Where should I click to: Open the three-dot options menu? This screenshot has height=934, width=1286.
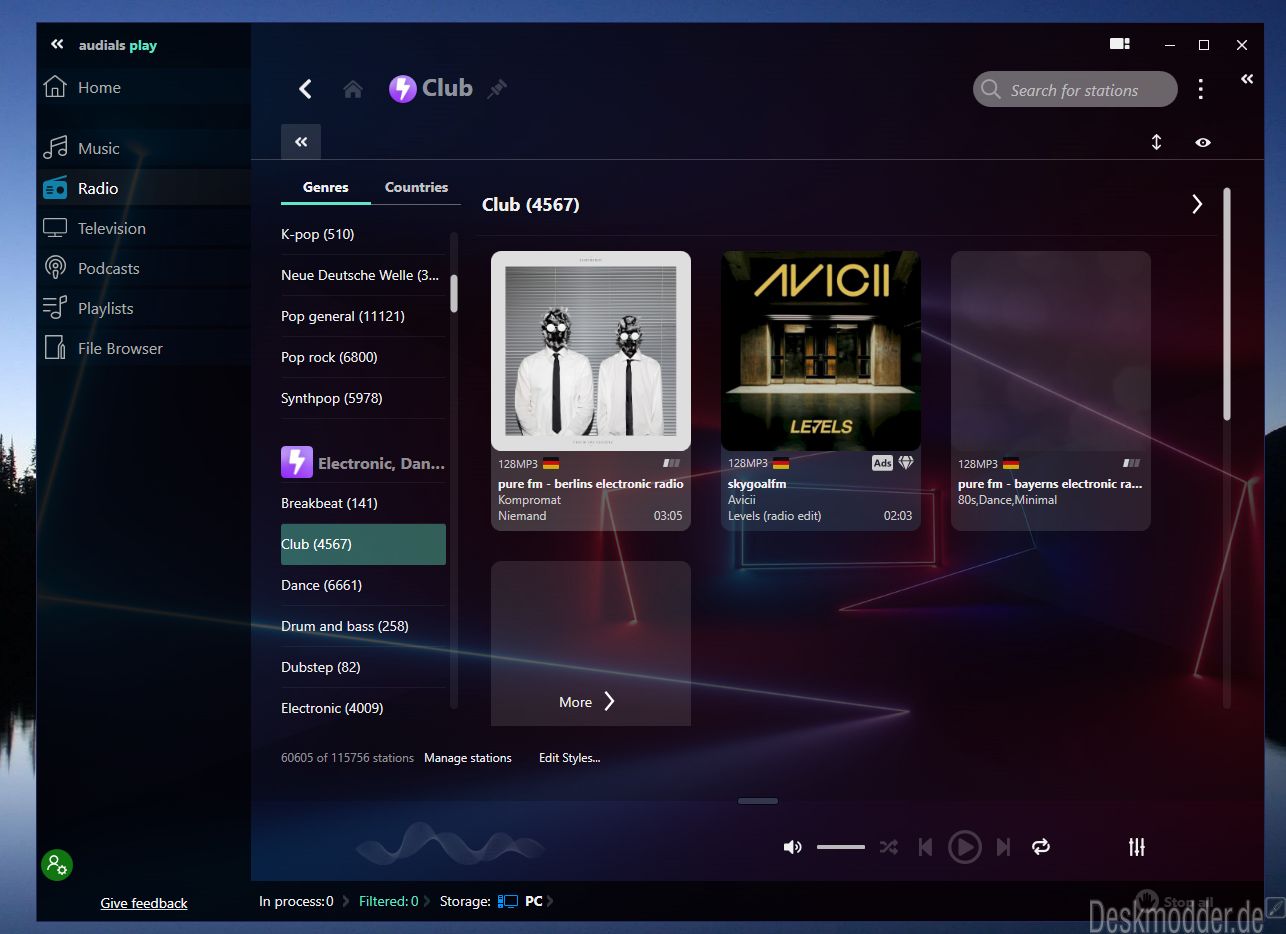coord(1201,89)
